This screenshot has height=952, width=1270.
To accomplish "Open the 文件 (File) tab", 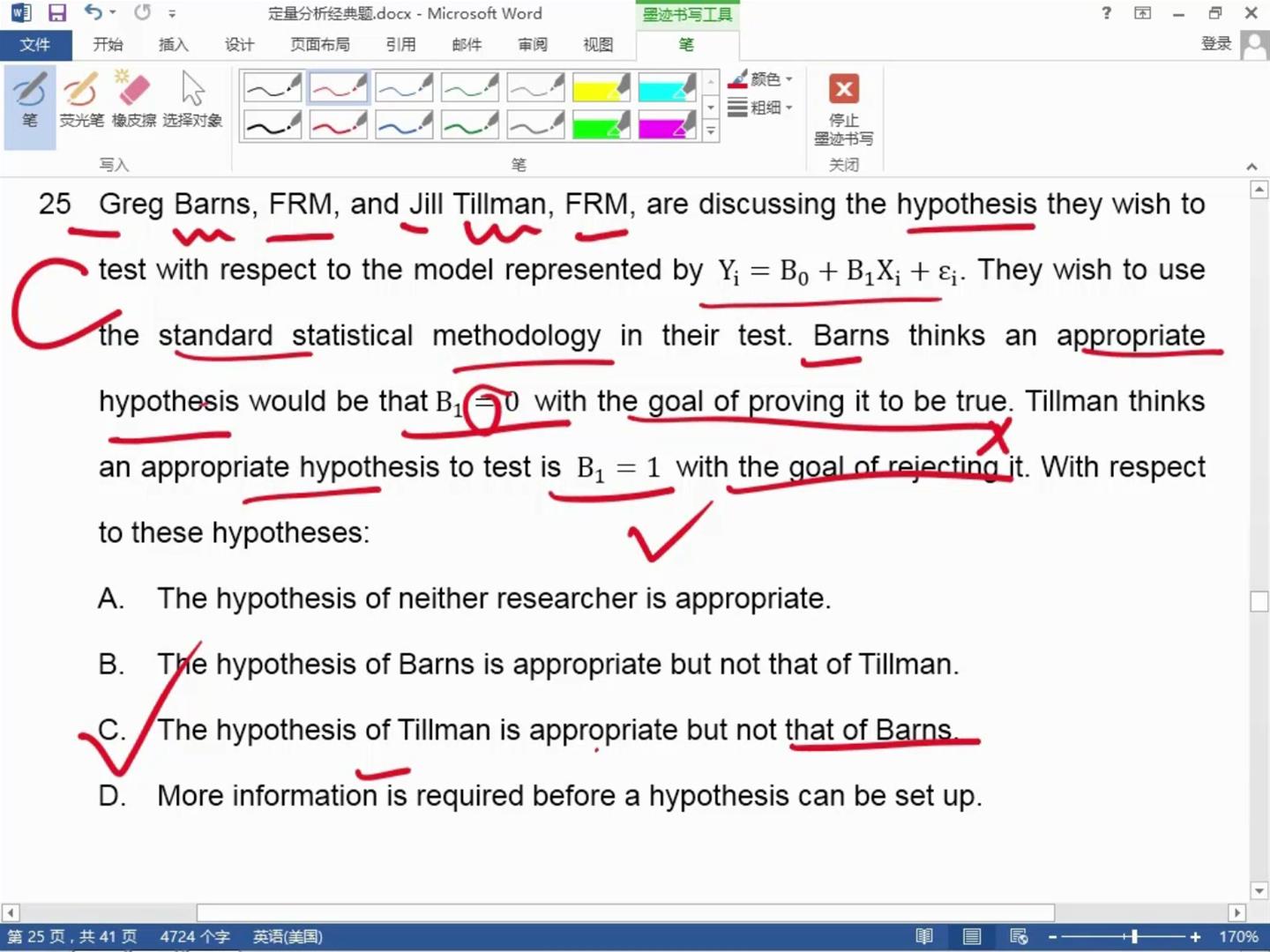I will 34,45.
